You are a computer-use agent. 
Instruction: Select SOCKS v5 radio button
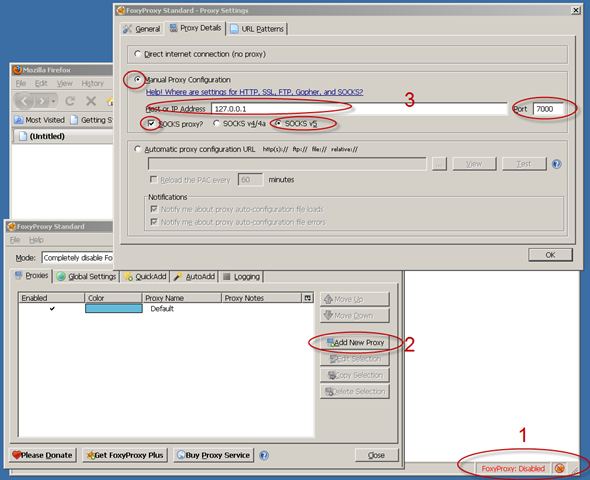[x=278, y=123]
